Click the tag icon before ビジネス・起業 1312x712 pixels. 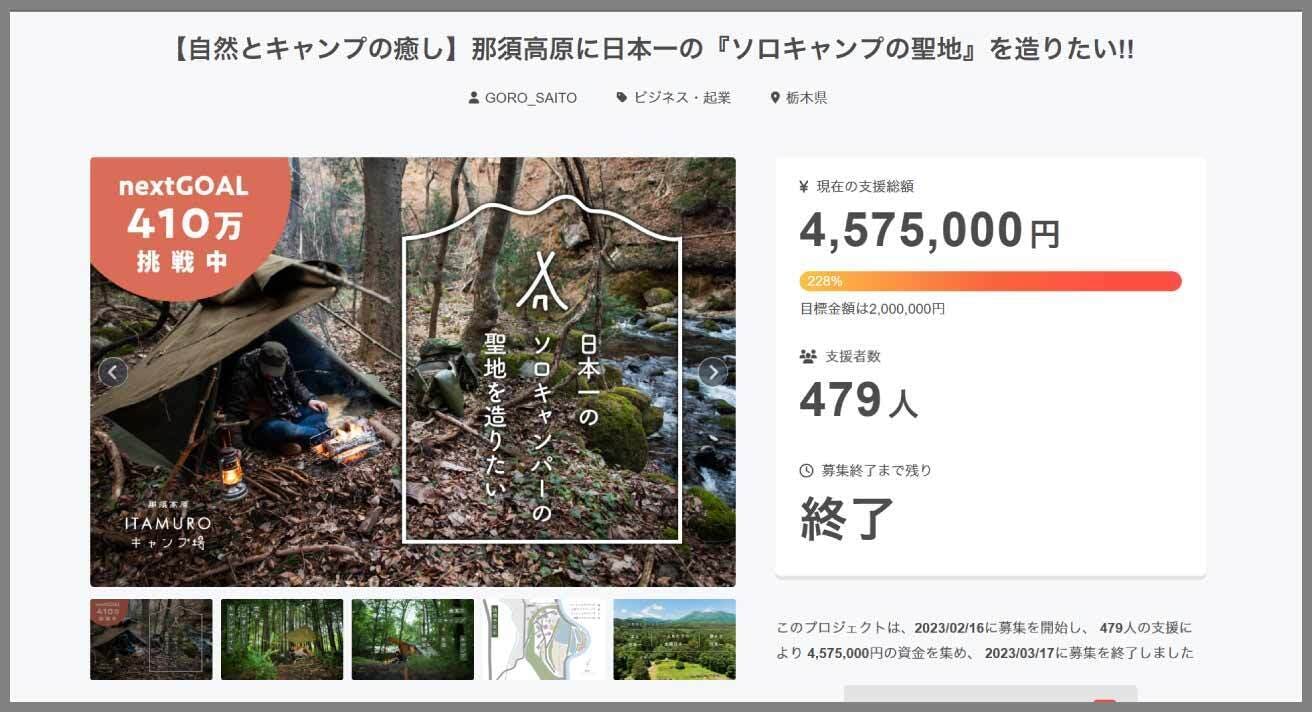coord(622,98)
